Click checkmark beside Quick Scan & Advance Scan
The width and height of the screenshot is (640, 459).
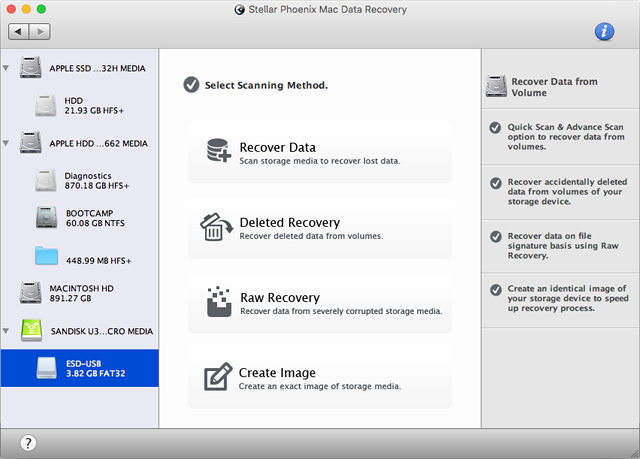coord(494,128)
